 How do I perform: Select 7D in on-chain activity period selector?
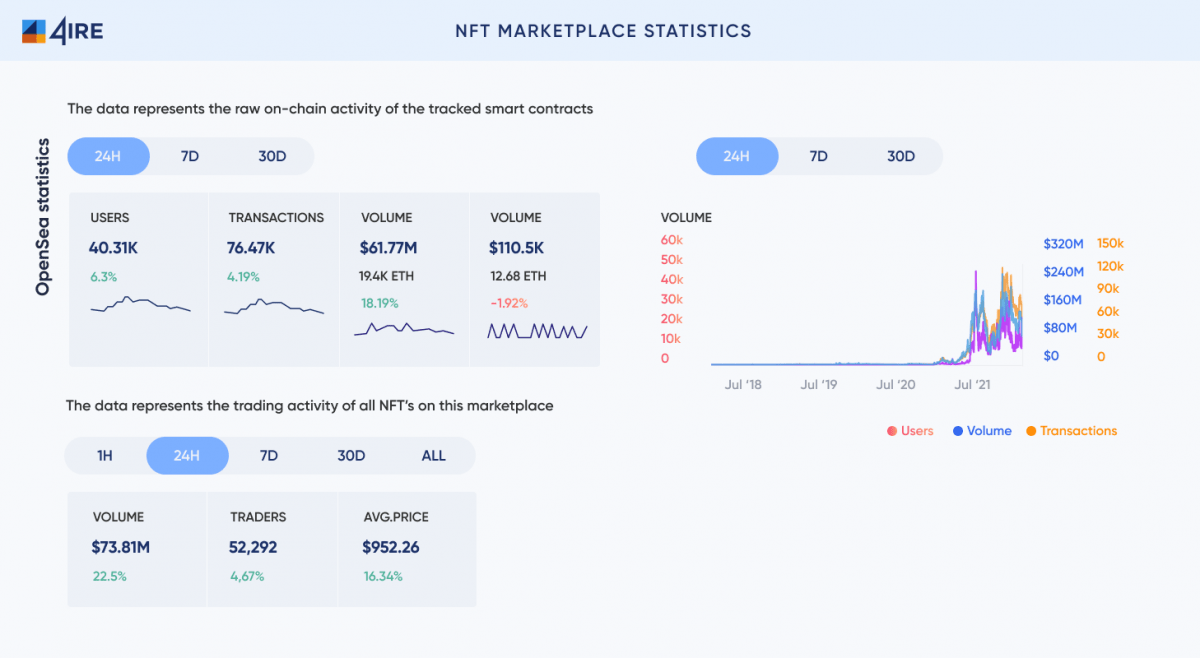pos(190,157)
